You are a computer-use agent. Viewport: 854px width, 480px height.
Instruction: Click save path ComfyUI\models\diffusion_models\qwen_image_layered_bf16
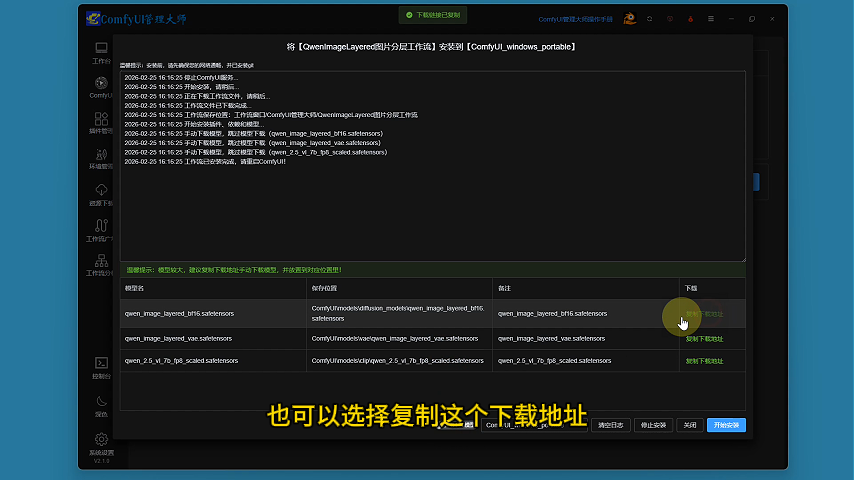(398, 313)
